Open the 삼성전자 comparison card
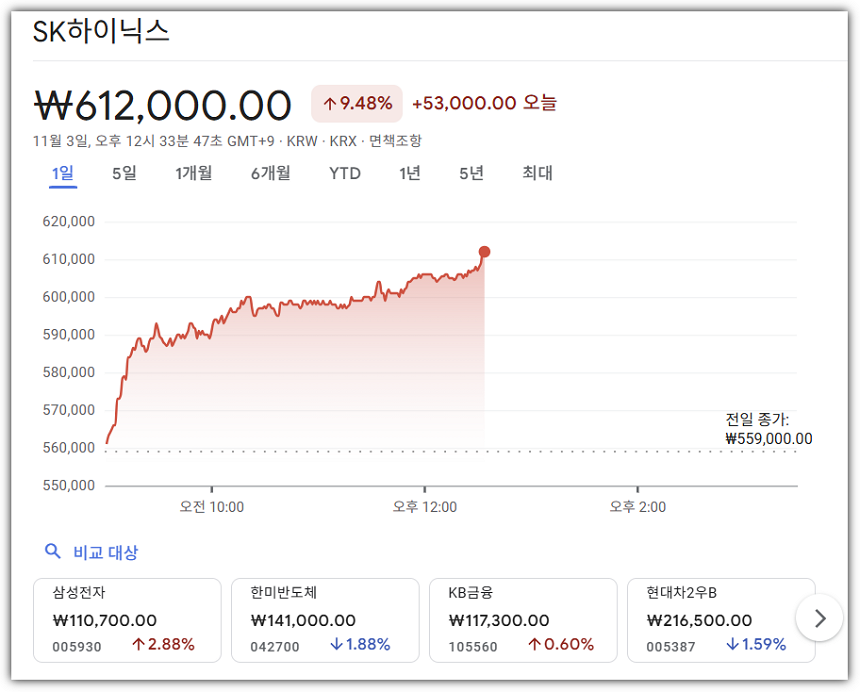 tap(127, 618)
